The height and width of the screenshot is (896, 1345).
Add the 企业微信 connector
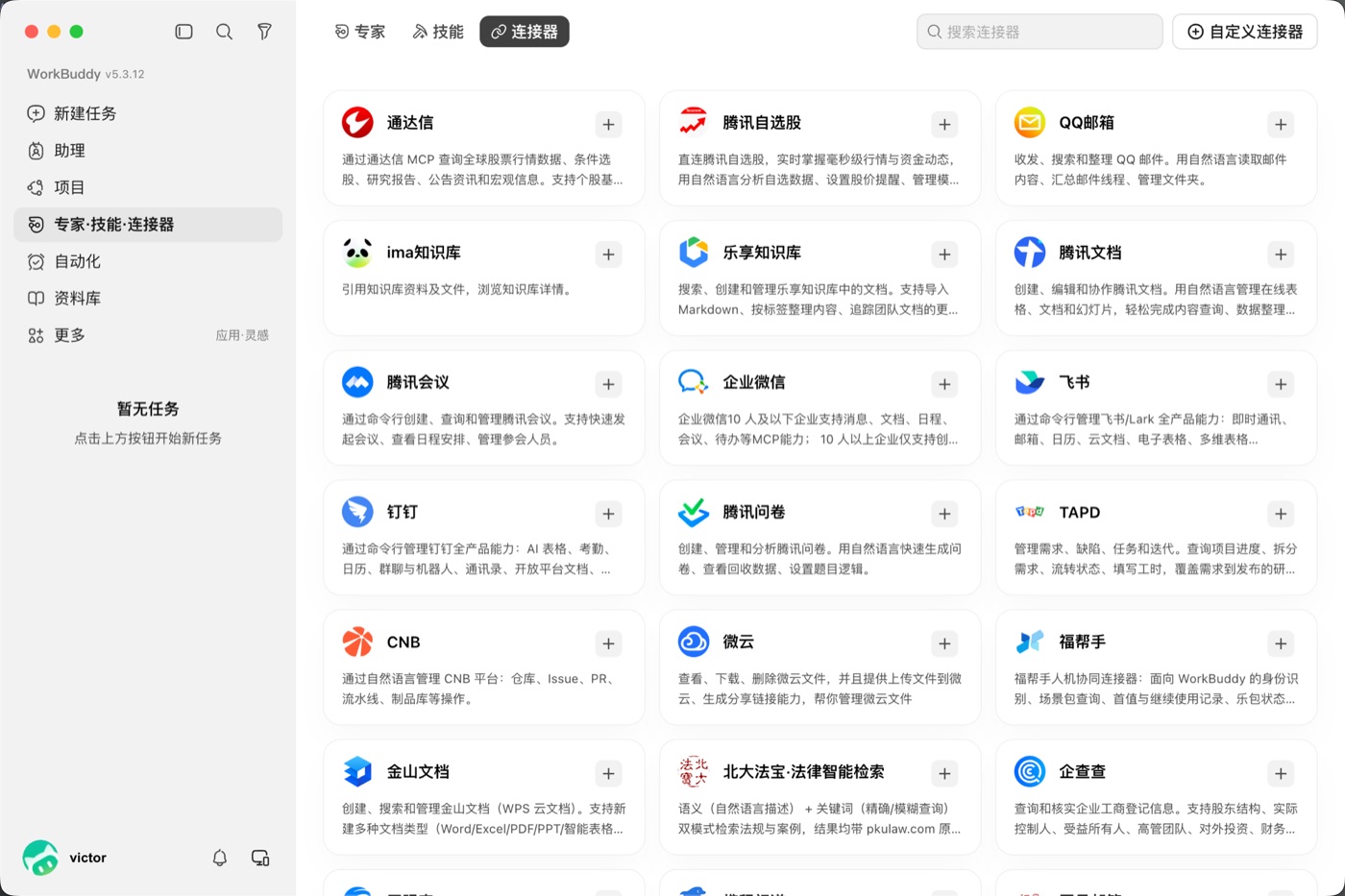click(x=944, y=384)
